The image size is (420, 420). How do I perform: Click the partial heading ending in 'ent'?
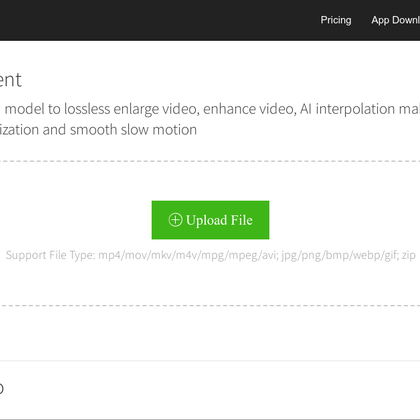[x=11, y=80]
